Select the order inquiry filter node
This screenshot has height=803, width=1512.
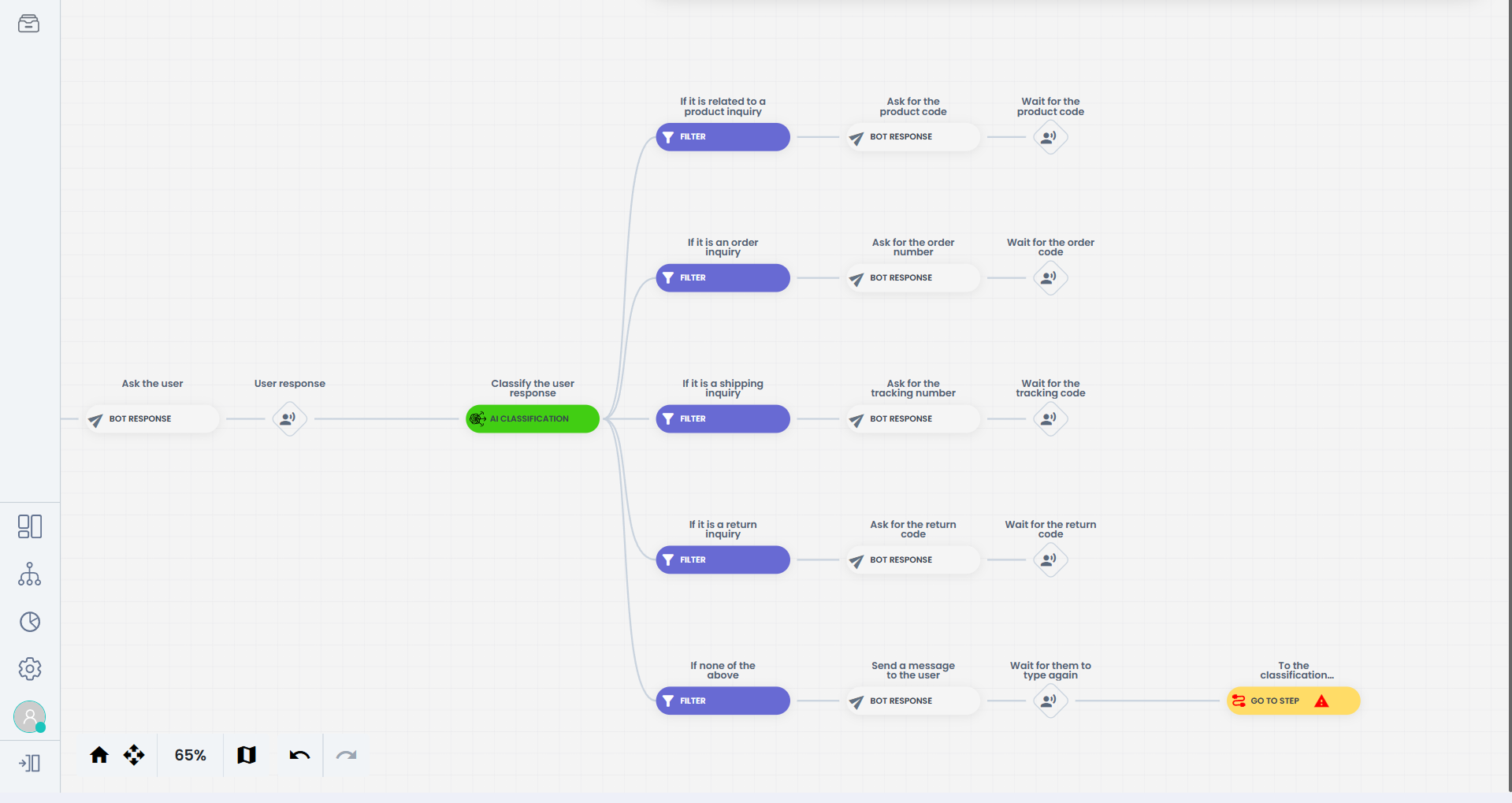723,278
